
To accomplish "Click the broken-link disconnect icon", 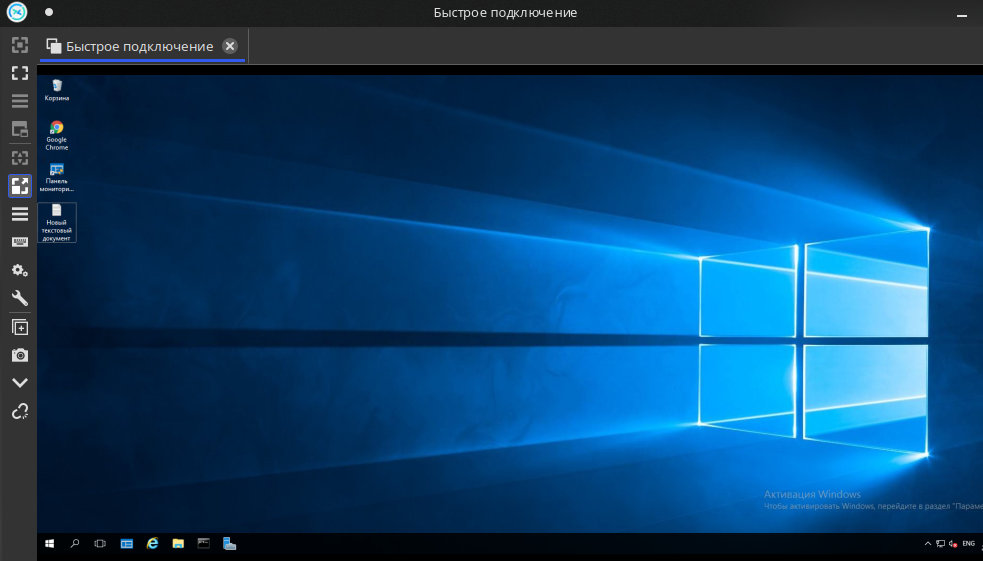I will click(20, 411).
